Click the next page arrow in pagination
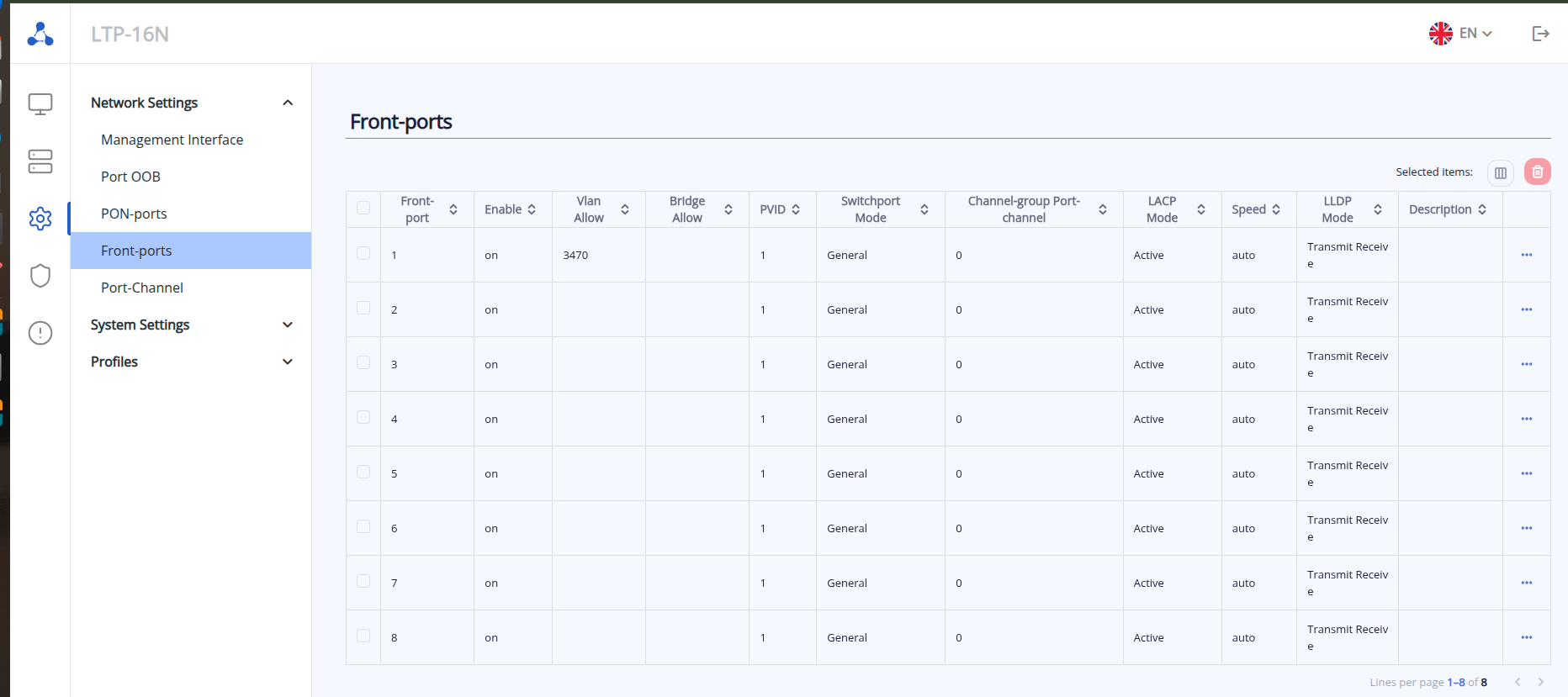 pyautogui.click(x=1541, y=682)
